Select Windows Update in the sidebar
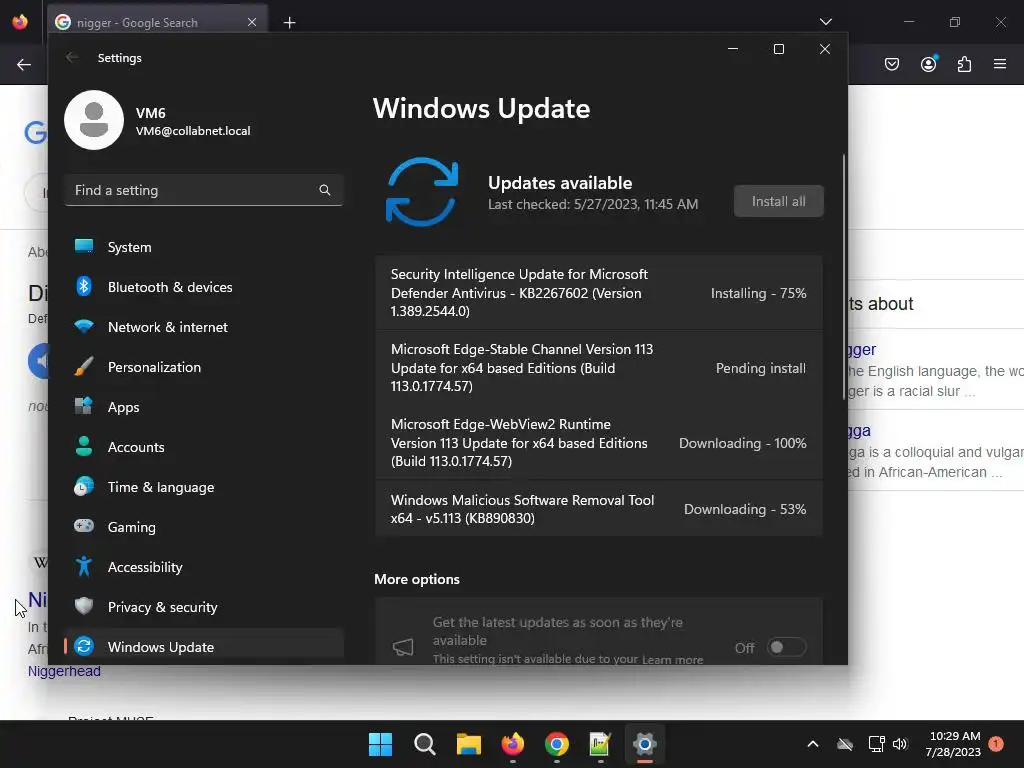This screenshot has height=768, width=1024. click(204, 647)
